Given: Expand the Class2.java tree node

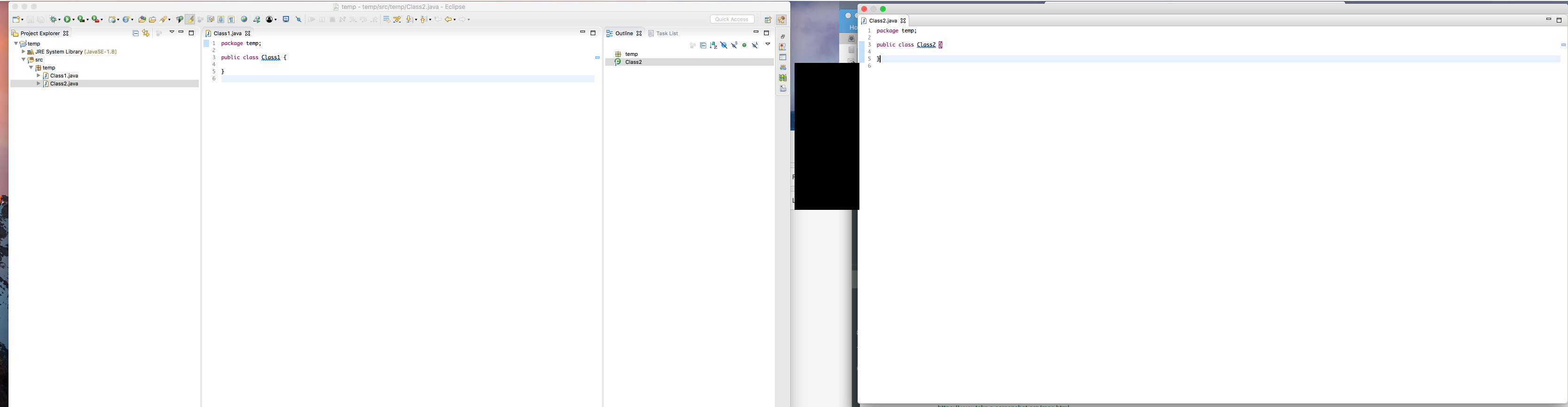Looking at the screenshot, I should click(x=39, y=84).
